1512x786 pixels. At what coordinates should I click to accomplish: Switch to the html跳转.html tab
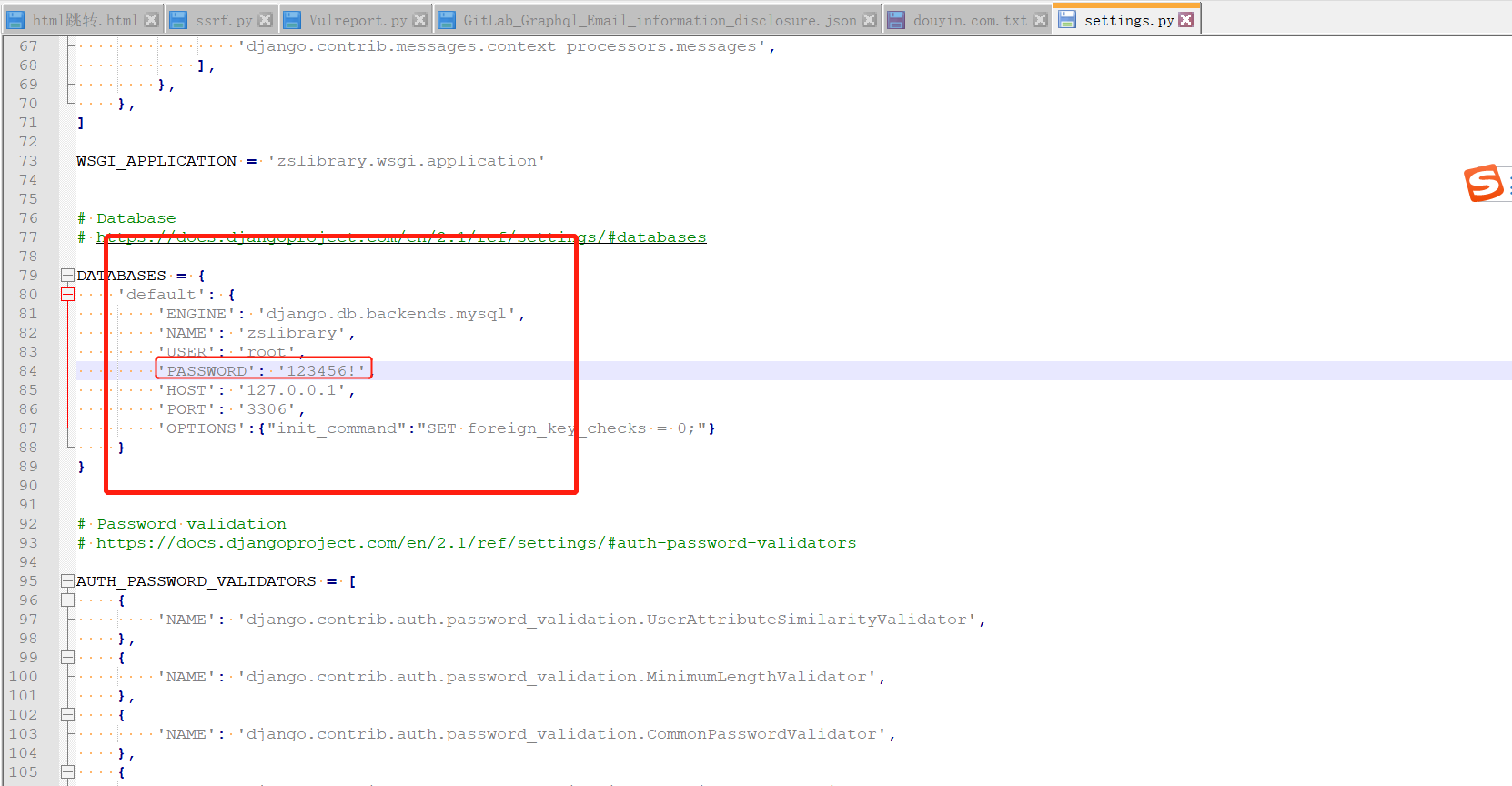click(x=85, y=20)
